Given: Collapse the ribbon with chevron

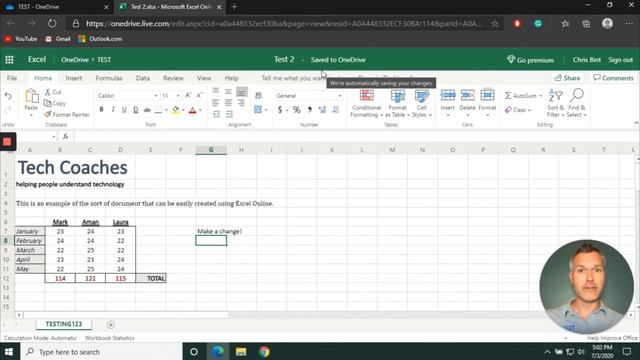Looking at the screenshot, I should (x=636, y=123).
